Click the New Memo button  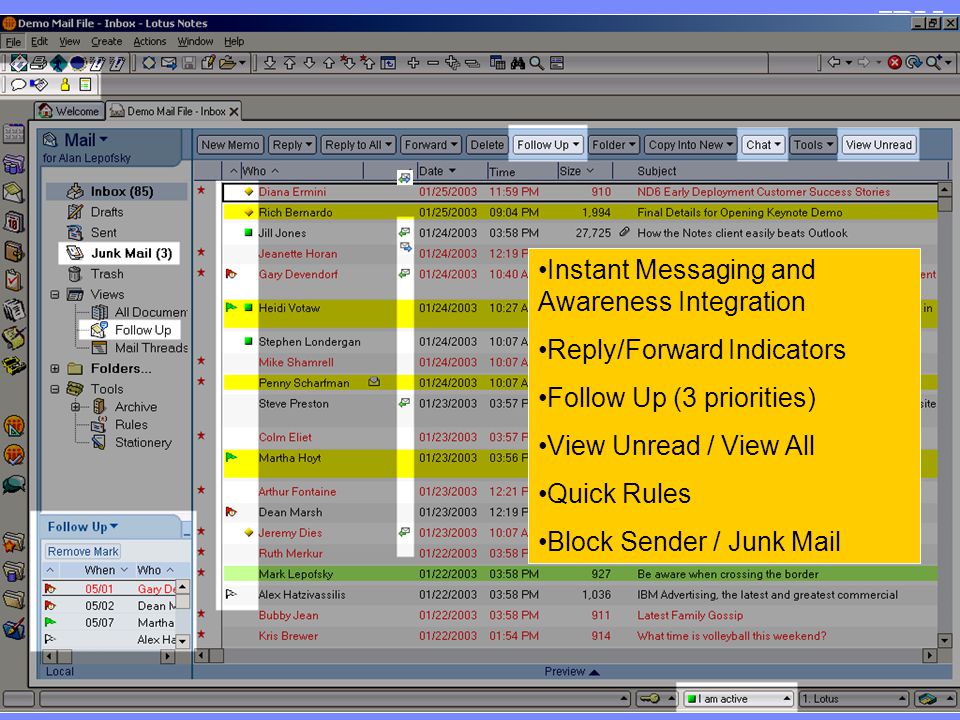[230, 144]
